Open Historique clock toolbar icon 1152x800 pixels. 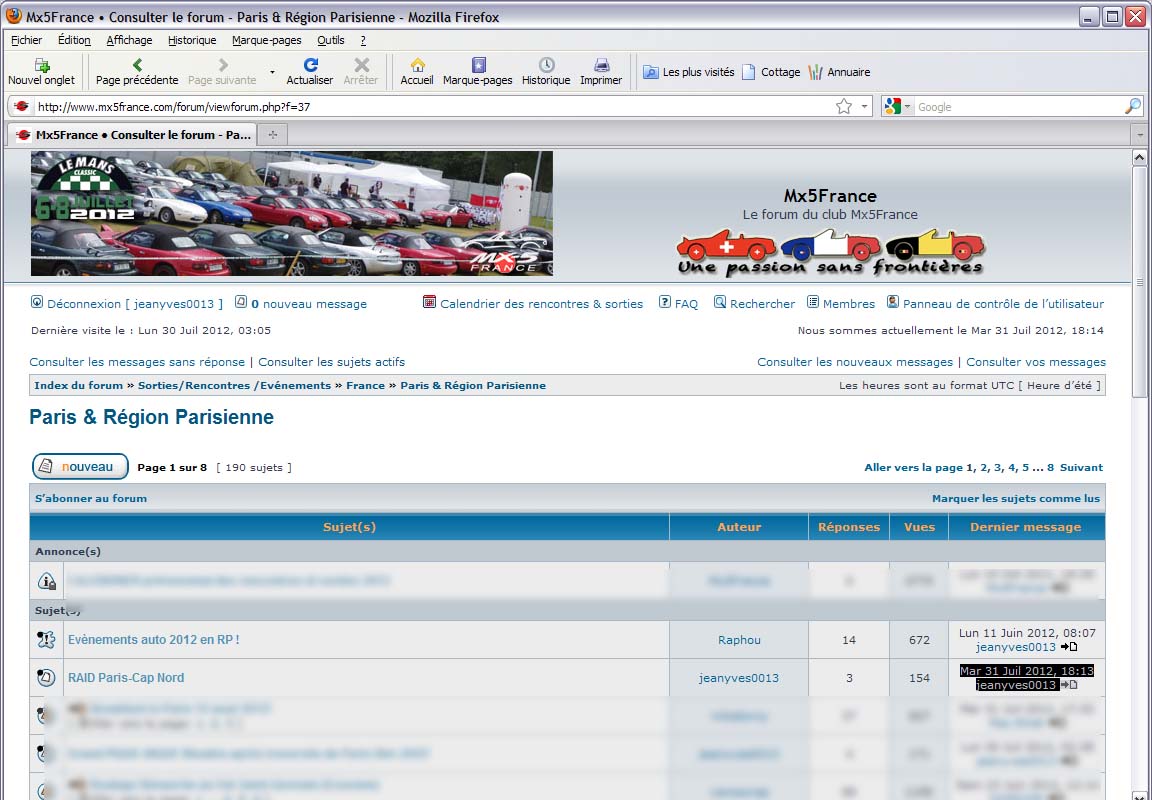(546, 65)
